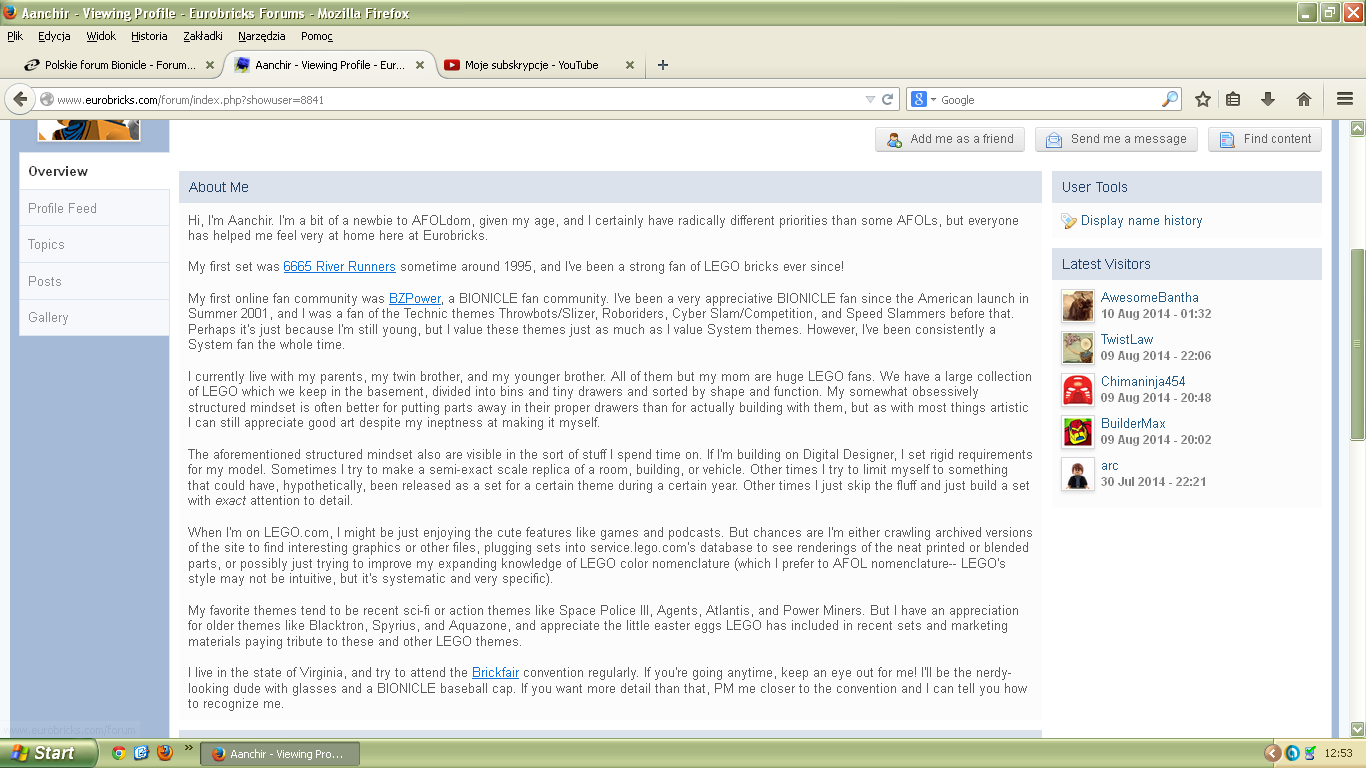The image size is (1366, 768).
Task: Open the Gallery profile tab
Action: click(94, 317)
